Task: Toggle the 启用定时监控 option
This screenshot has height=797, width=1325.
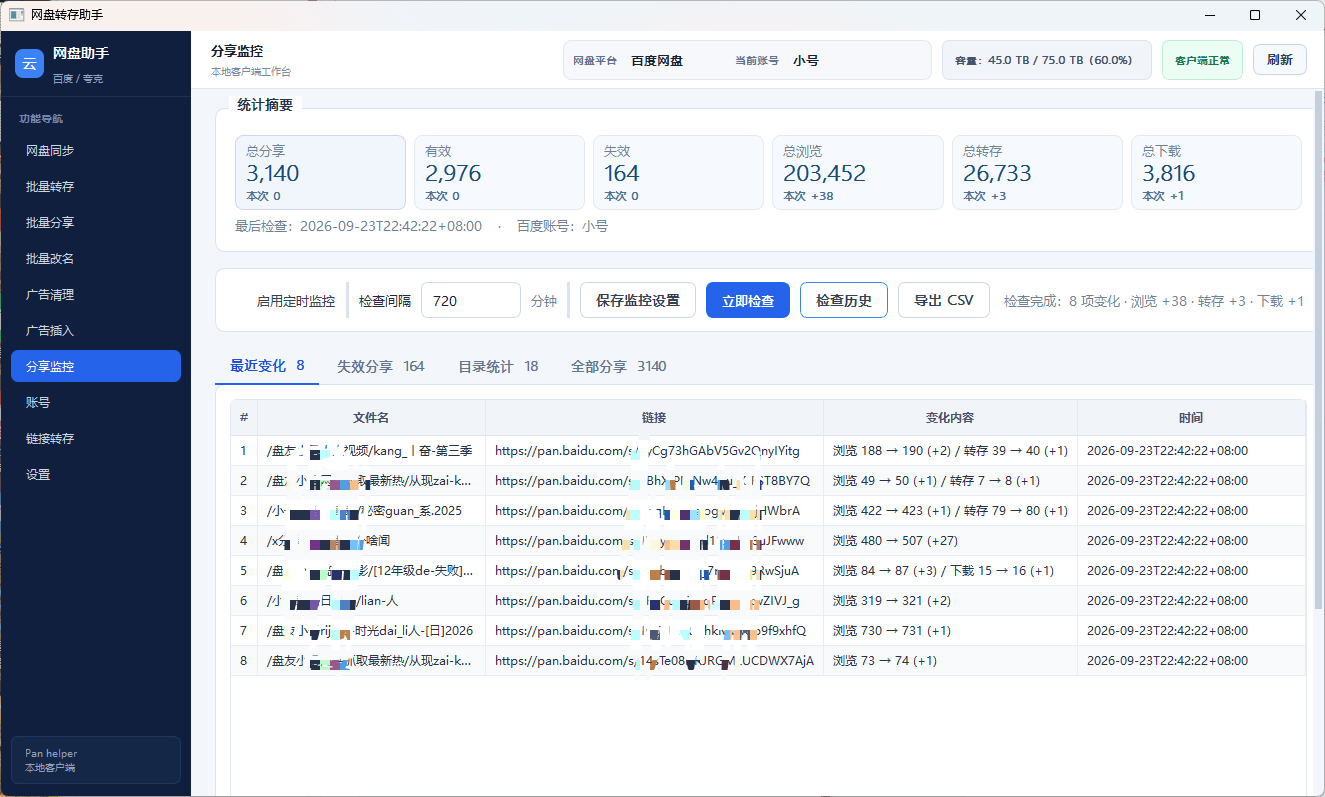Action: click(296, 301)
